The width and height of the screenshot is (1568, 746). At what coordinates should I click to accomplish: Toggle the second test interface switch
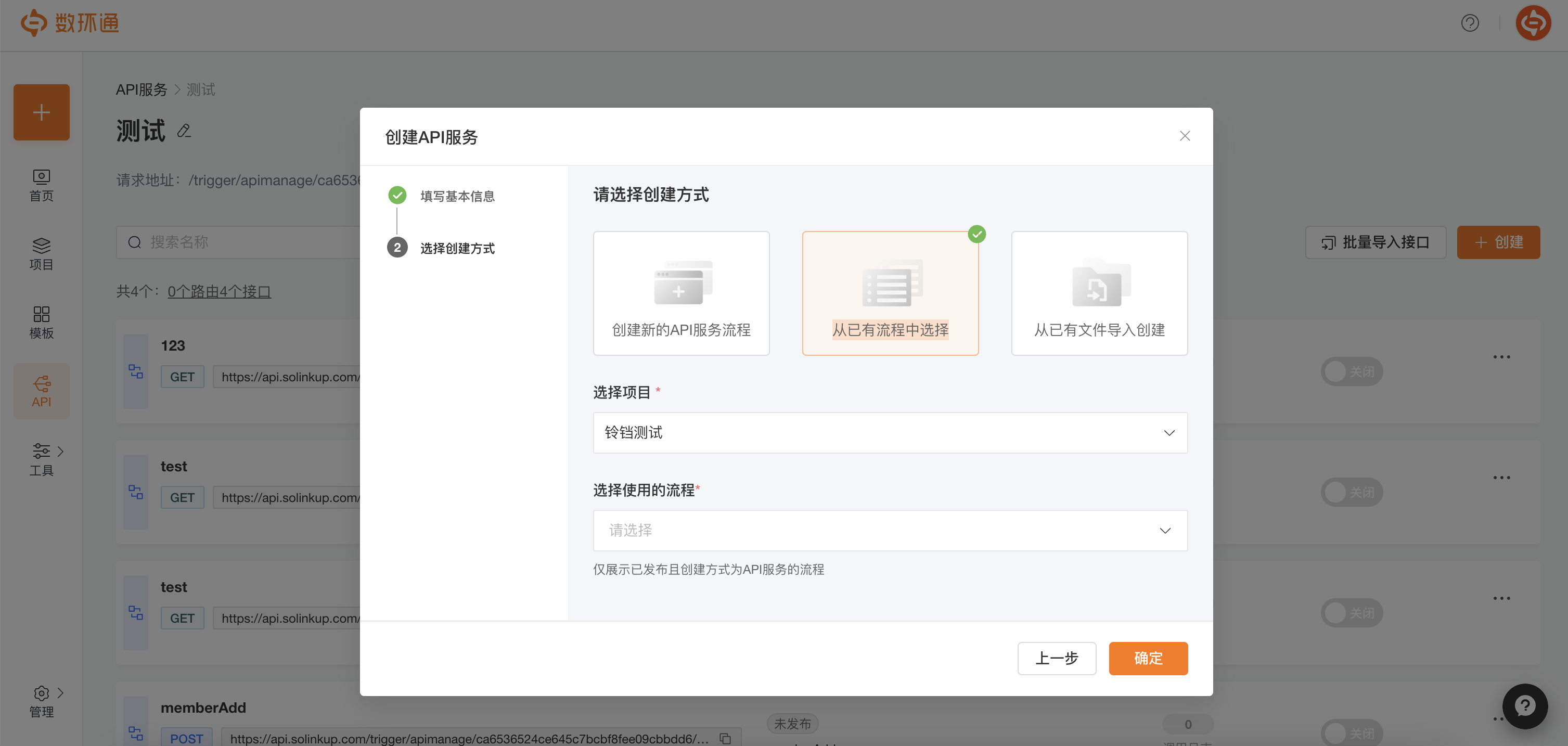[1351, 612]
